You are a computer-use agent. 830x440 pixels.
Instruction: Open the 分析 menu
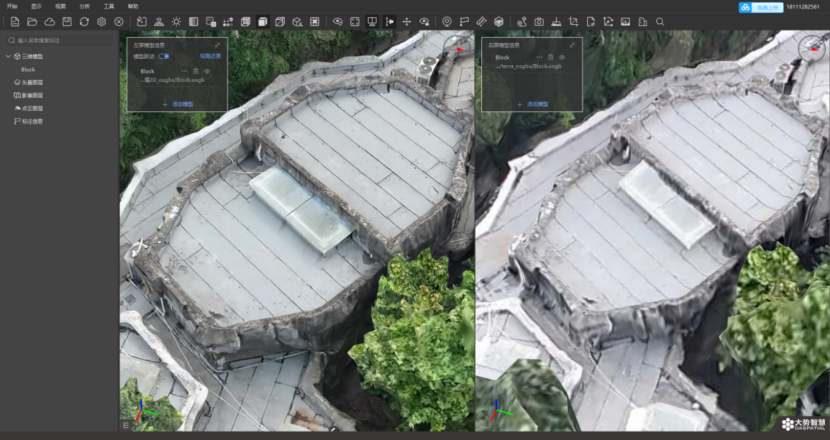[84, 6]
